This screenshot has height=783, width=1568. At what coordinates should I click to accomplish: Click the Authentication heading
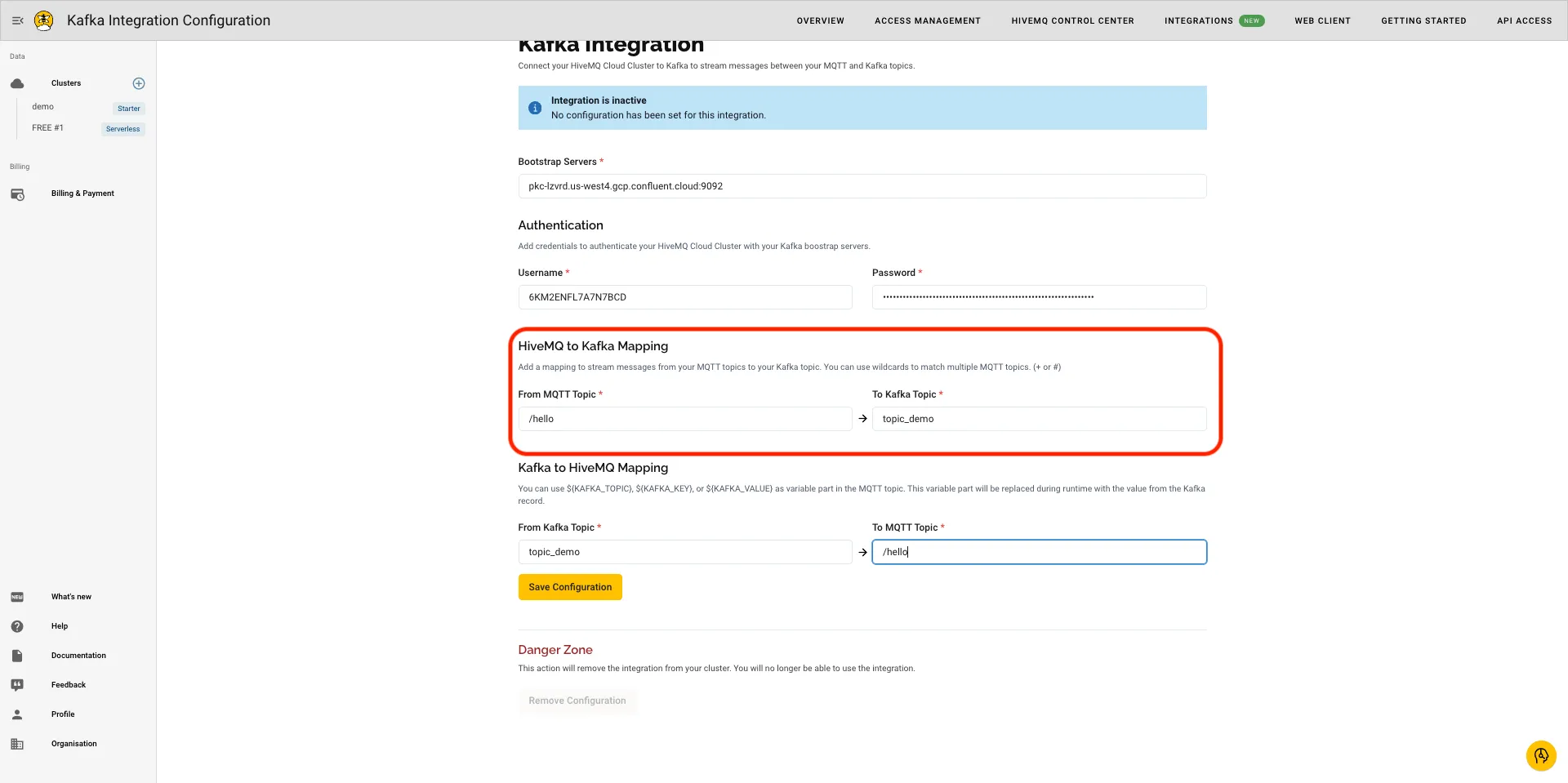click(560, 225)
